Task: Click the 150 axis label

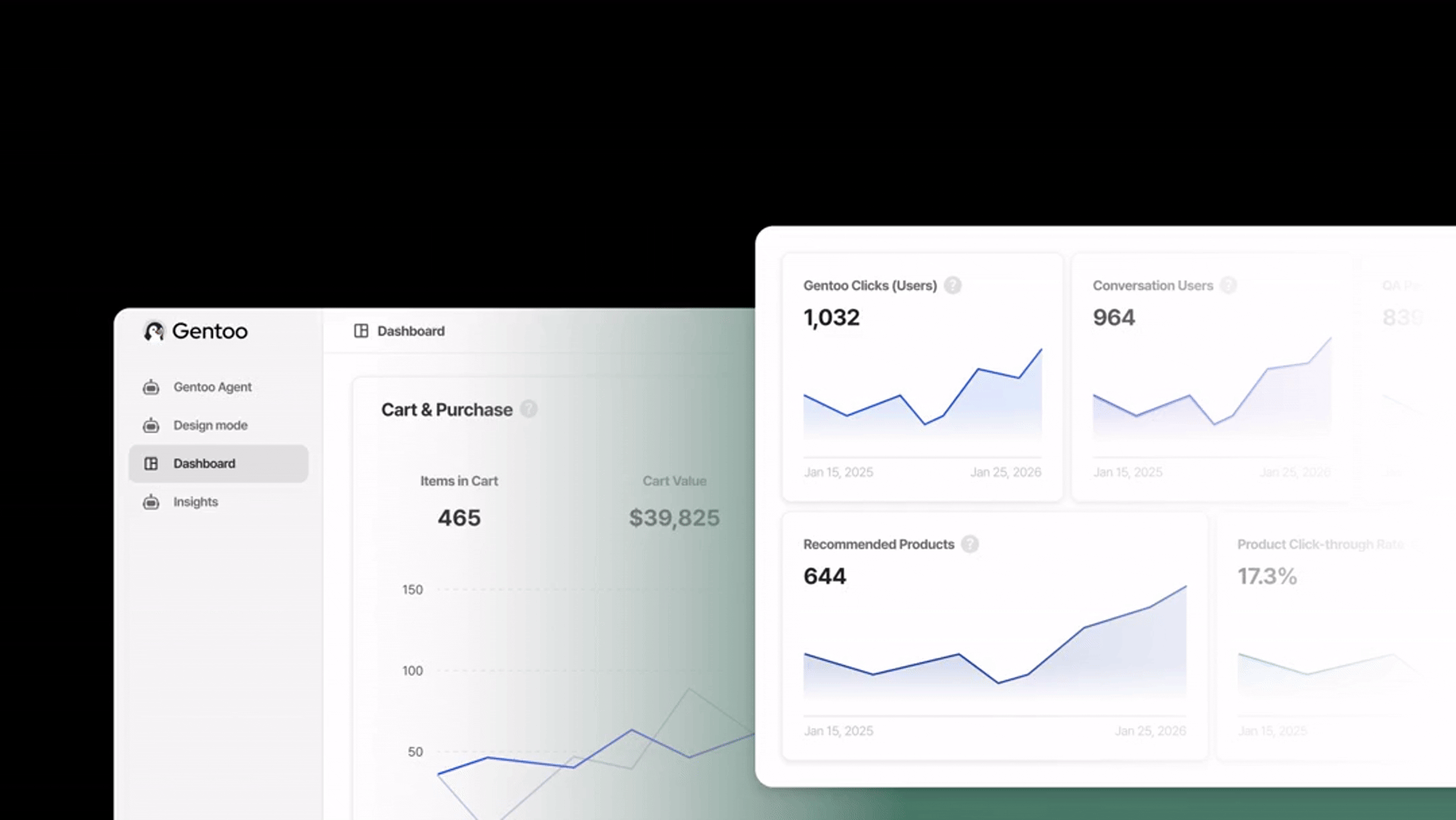Action: pos(413,589)
